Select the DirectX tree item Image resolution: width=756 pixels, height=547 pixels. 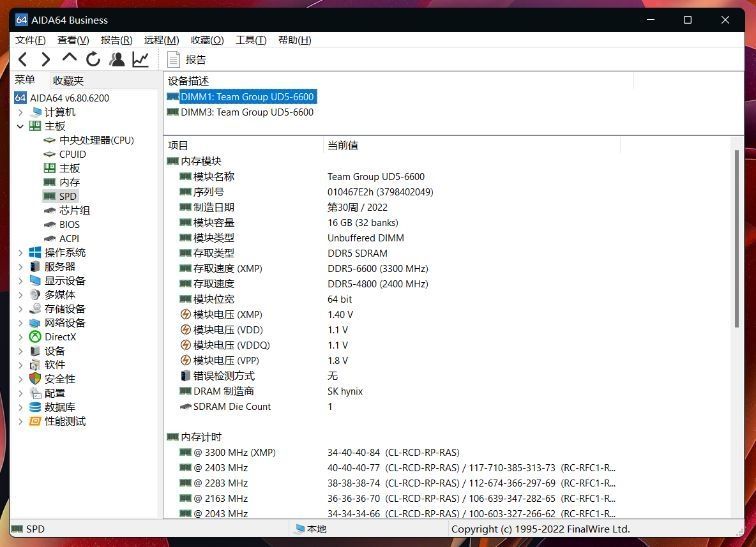60,337
